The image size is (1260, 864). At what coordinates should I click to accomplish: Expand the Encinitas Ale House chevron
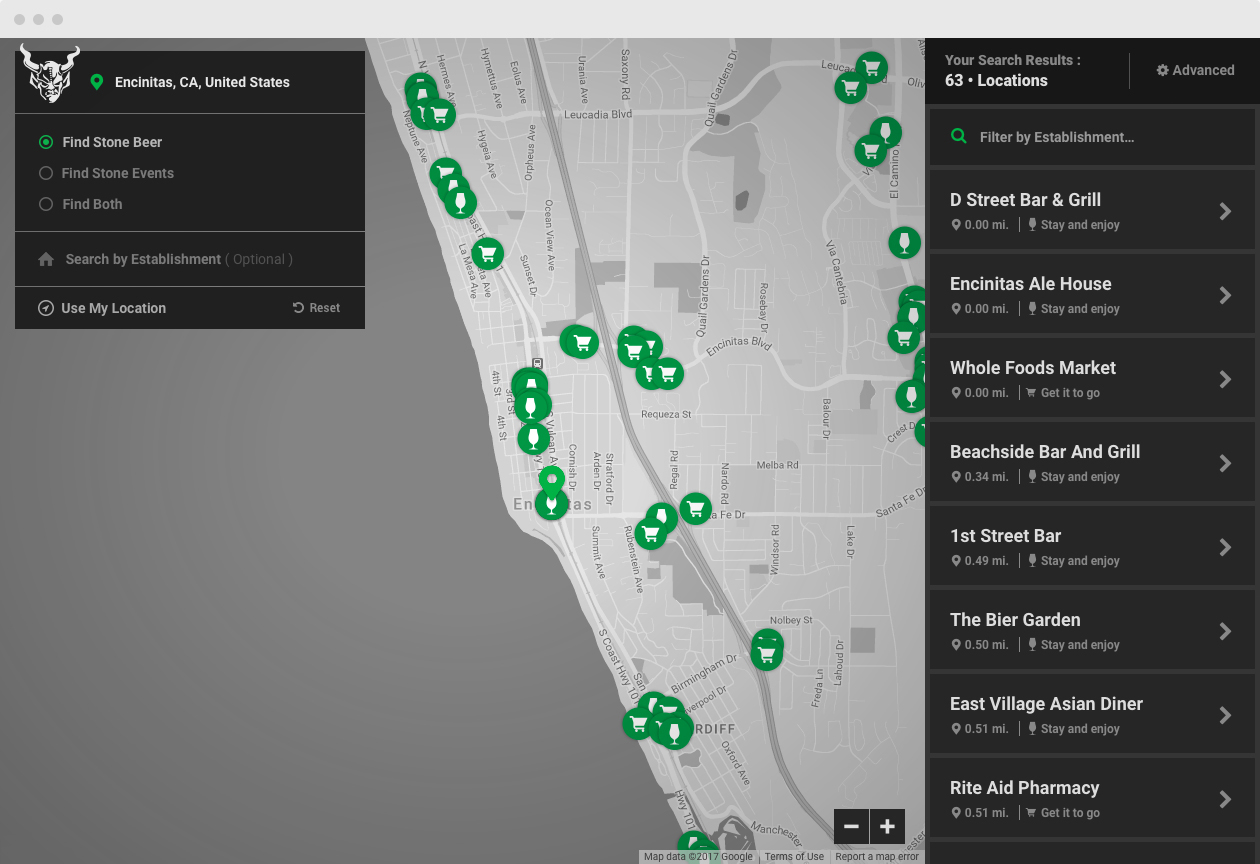coord(1225,295)
